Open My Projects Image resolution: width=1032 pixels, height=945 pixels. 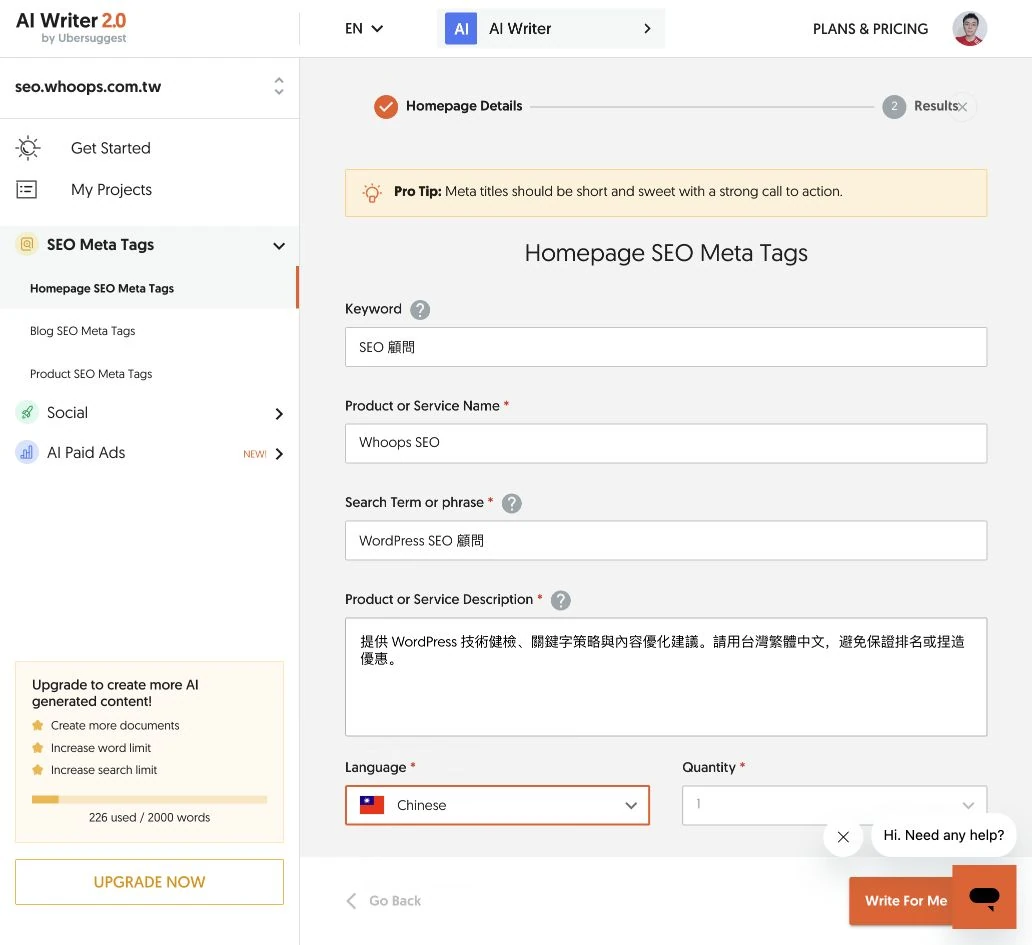(x=111, y=190)
